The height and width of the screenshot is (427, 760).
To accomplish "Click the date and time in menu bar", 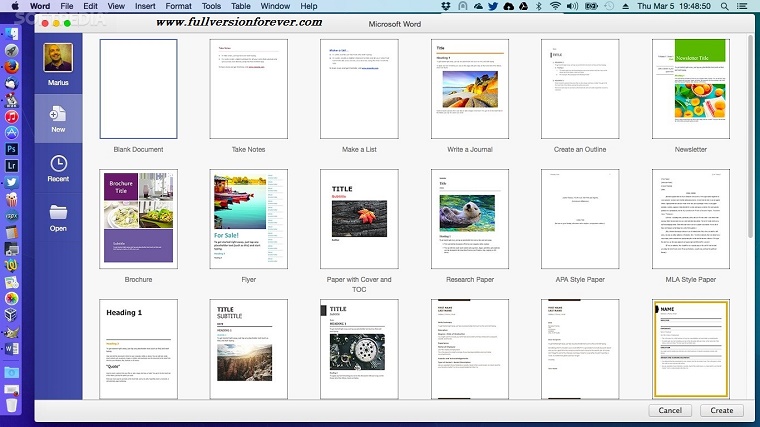I will click(674, 6).
